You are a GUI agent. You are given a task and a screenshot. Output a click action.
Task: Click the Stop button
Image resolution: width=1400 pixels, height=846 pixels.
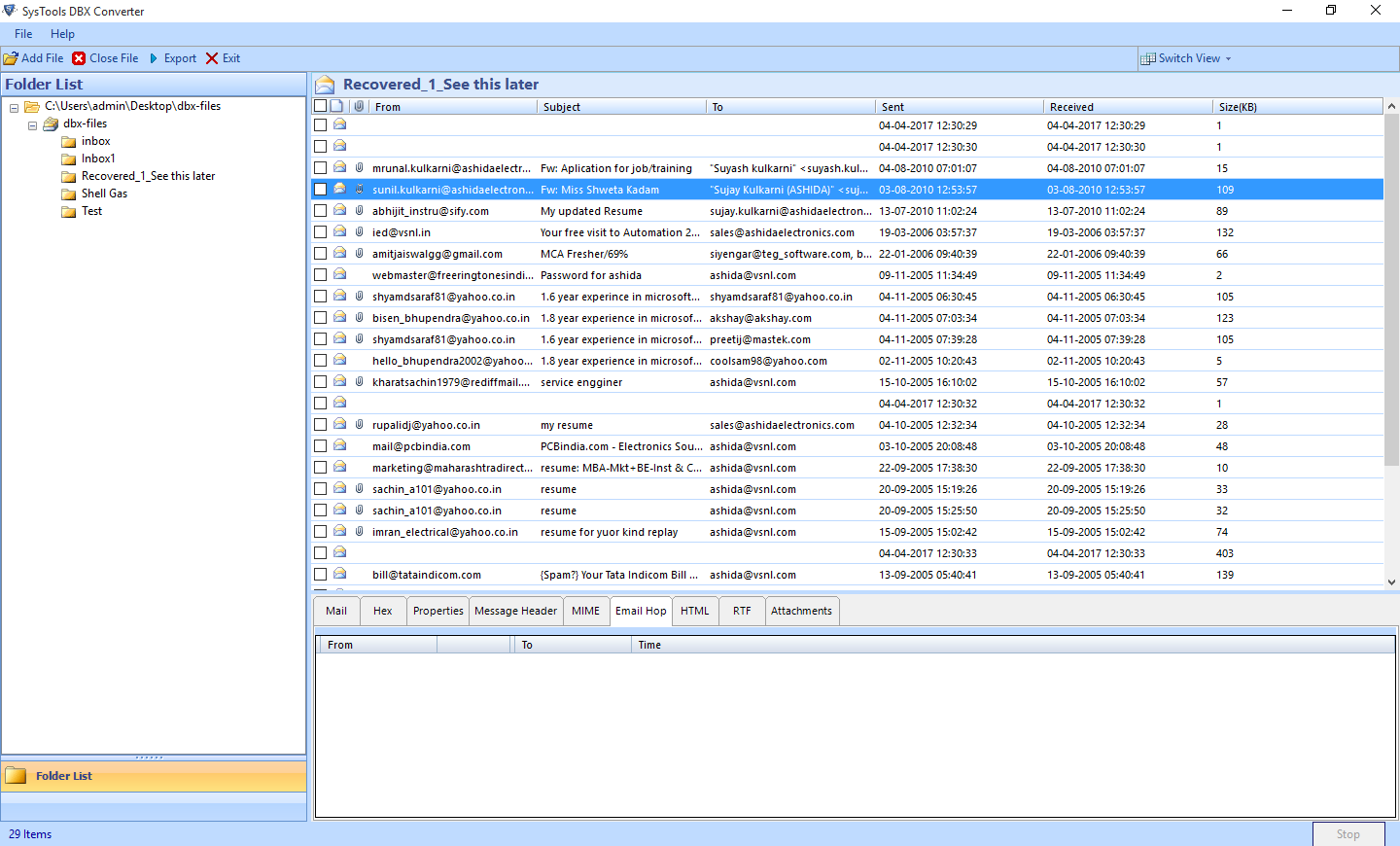[1348, 834]
